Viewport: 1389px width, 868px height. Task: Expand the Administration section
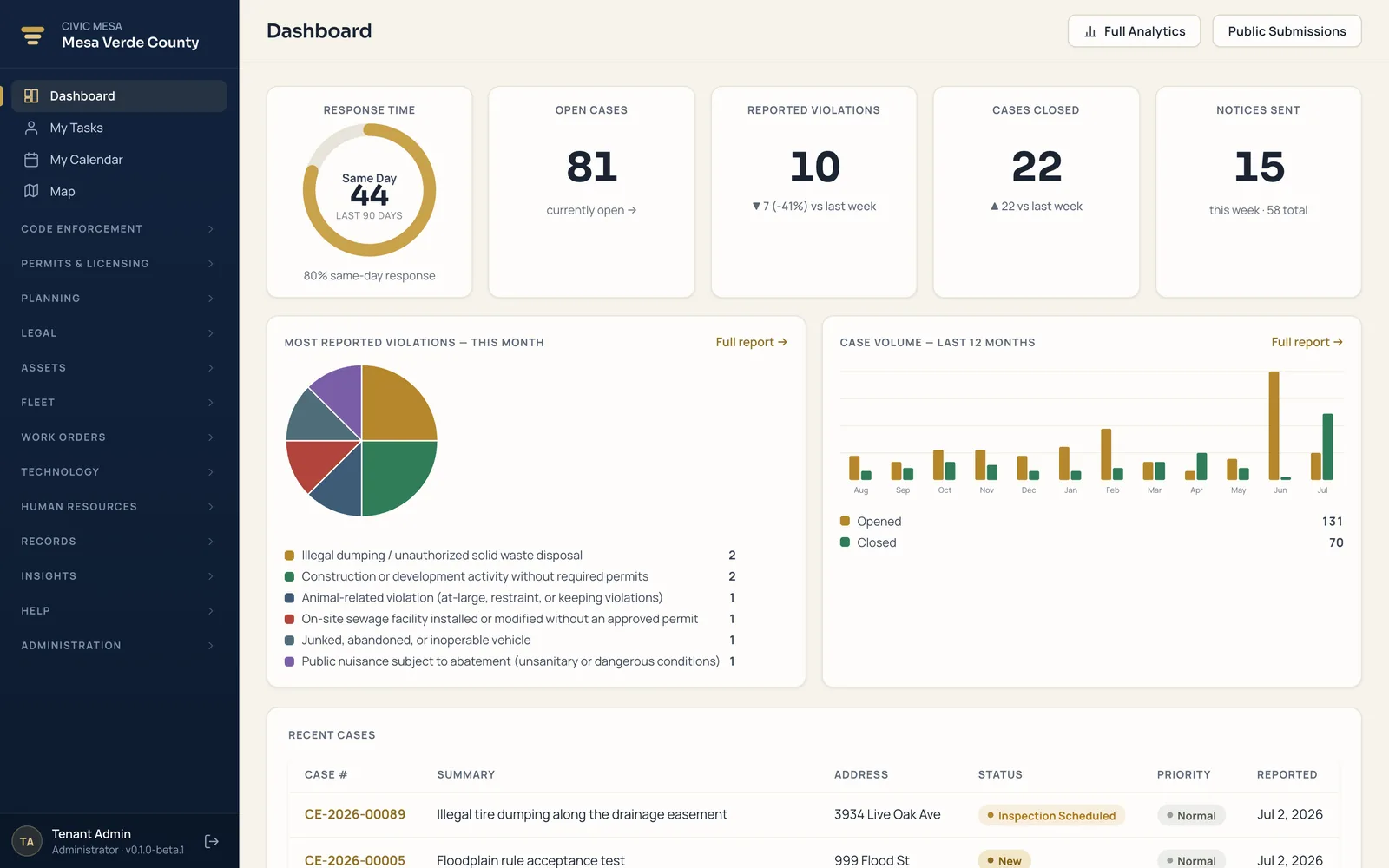tap(119, 646)
